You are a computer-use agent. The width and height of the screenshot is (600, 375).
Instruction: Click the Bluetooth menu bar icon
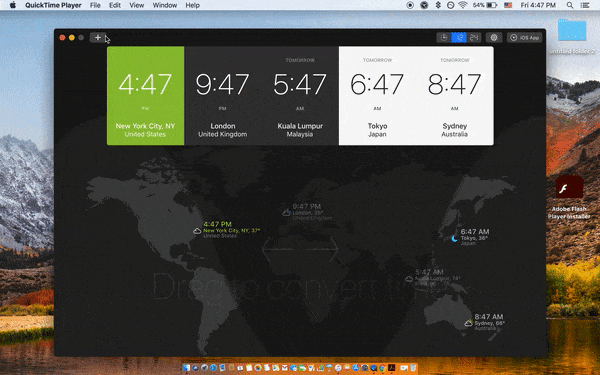click(438, 5)
